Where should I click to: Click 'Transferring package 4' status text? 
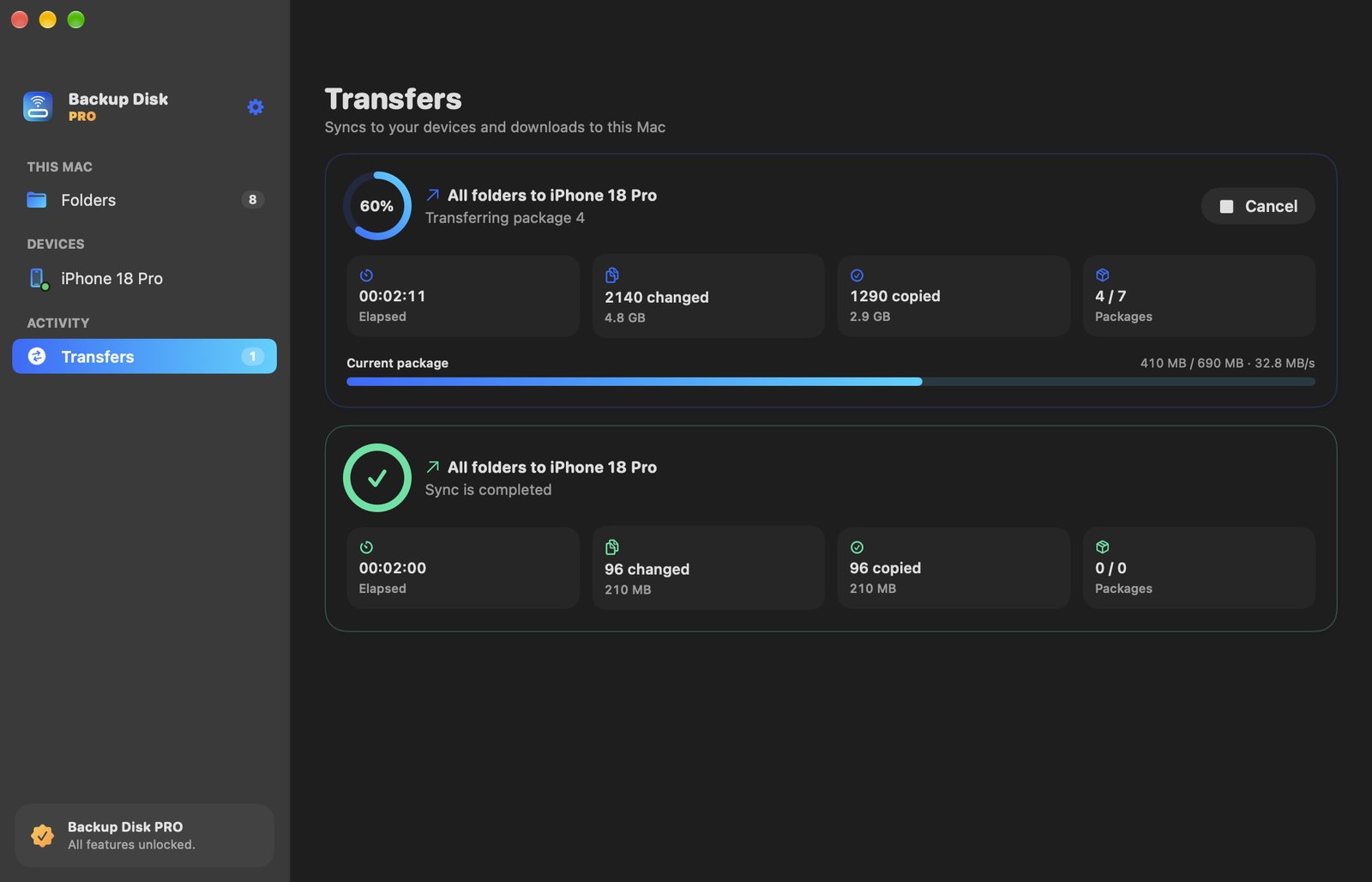tap(504, 218)
